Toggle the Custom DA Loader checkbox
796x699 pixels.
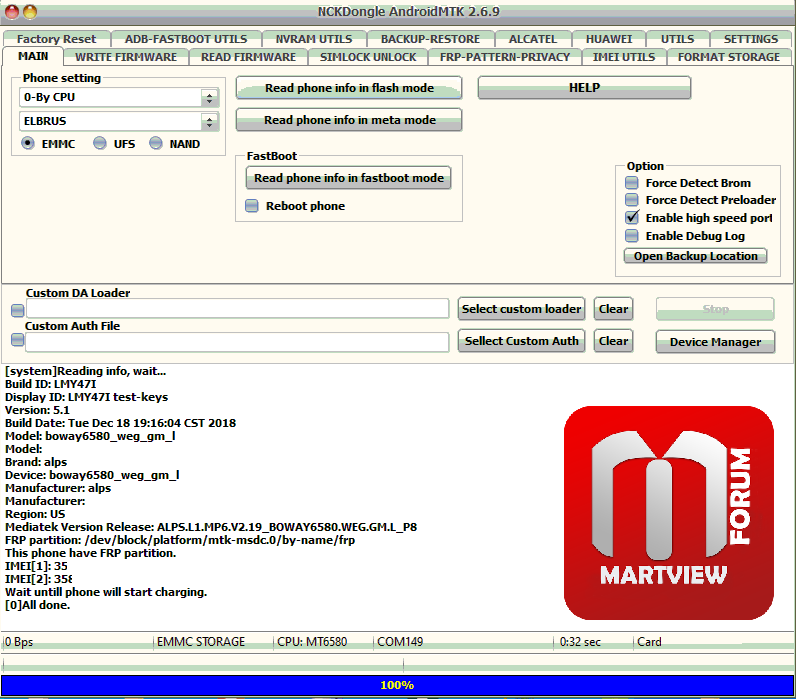point(17,310)
